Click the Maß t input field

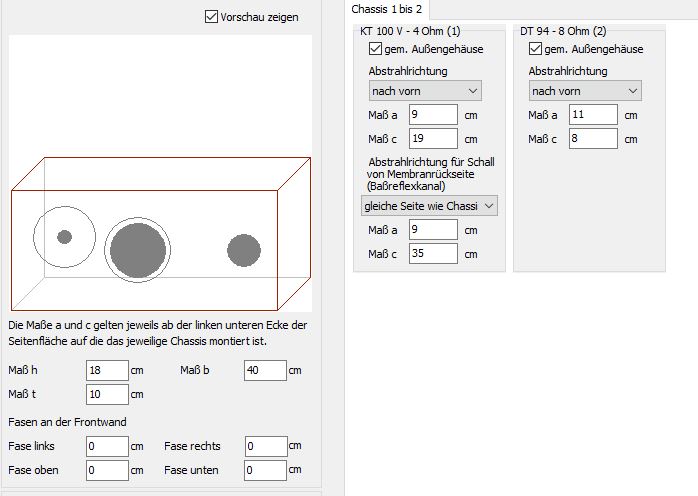(x=107, y=394)
